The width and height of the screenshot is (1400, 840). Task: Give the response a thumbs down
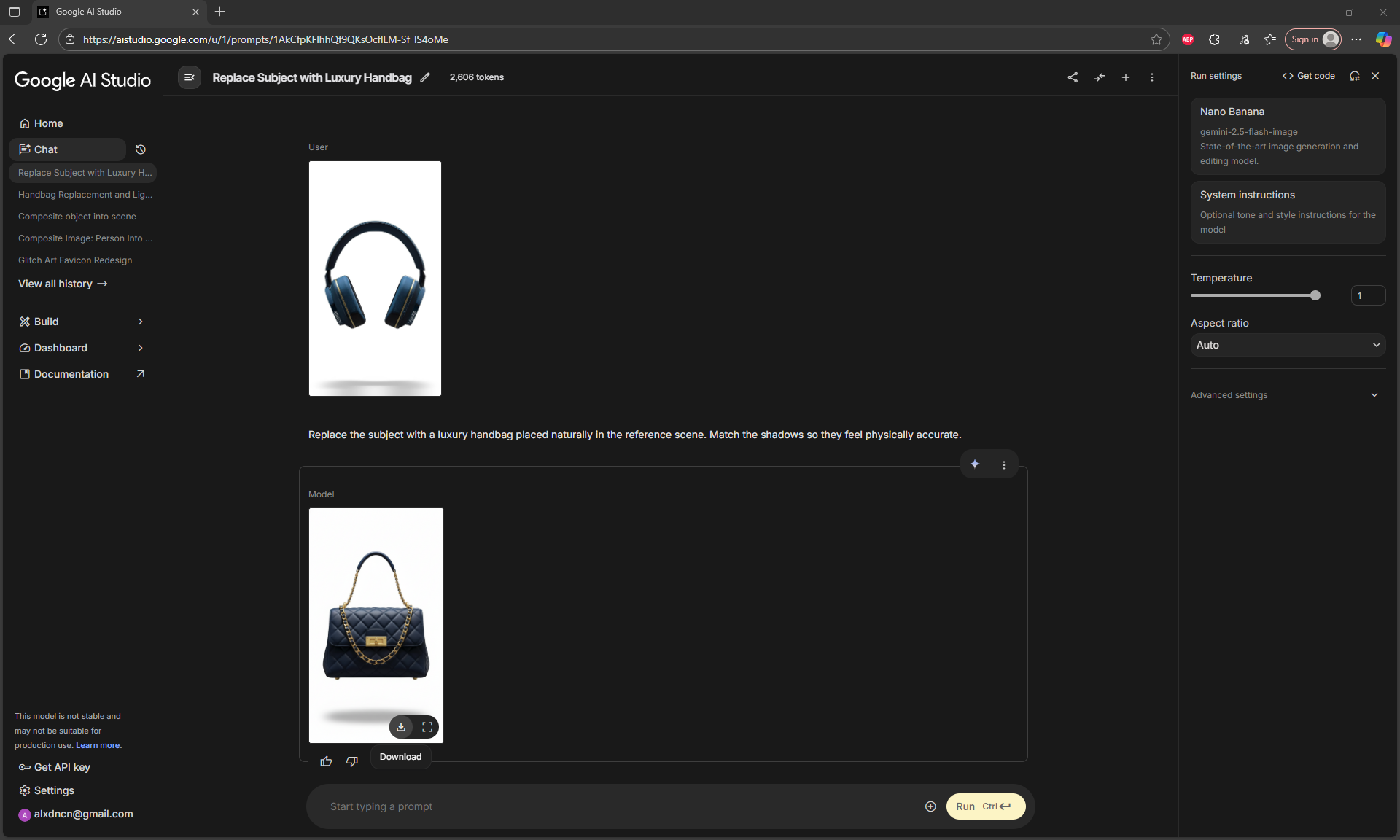(x=352, y=761)
